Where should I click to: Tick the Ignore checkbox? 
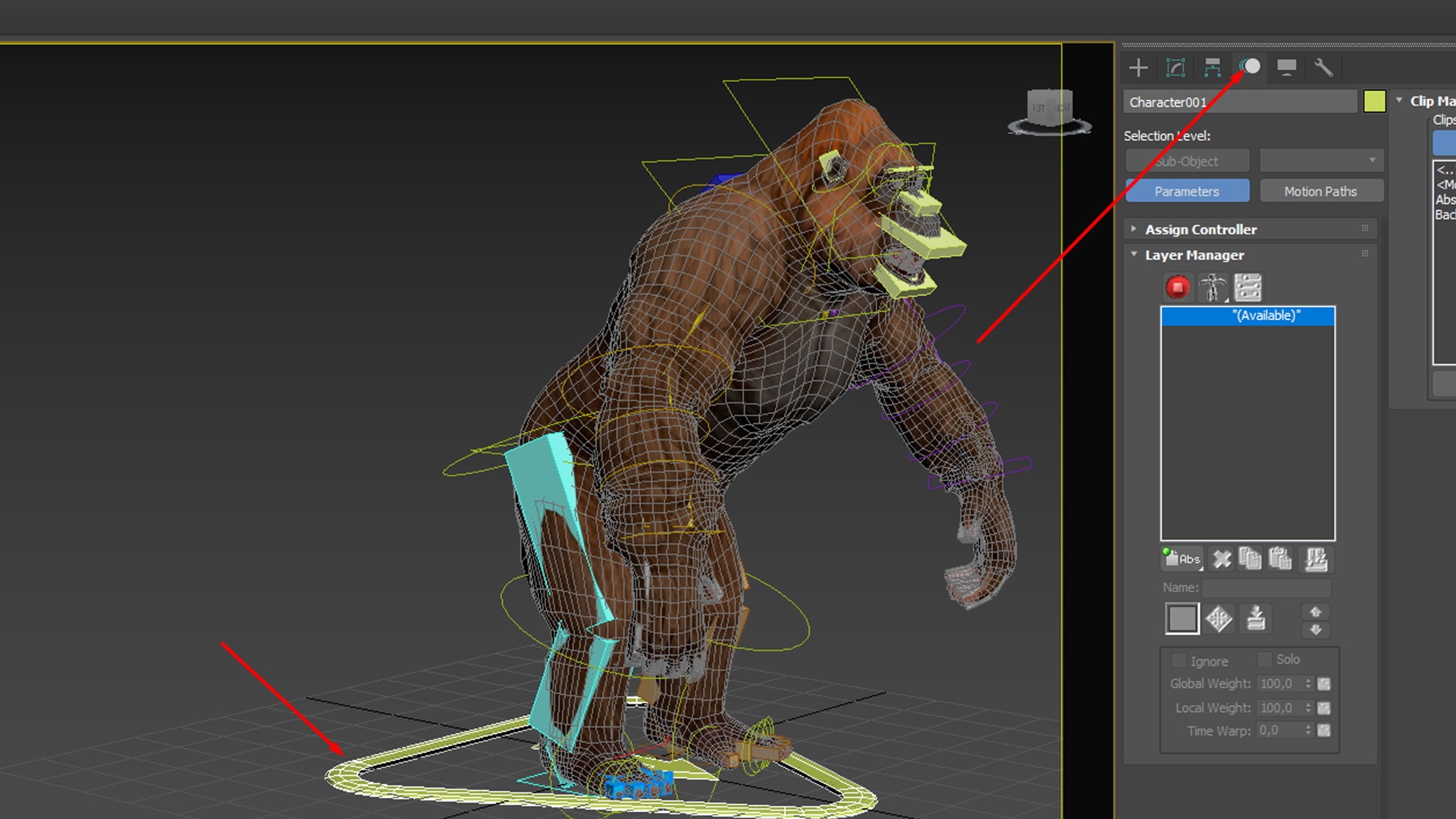pyautogui.click(x=1178, y=661)
